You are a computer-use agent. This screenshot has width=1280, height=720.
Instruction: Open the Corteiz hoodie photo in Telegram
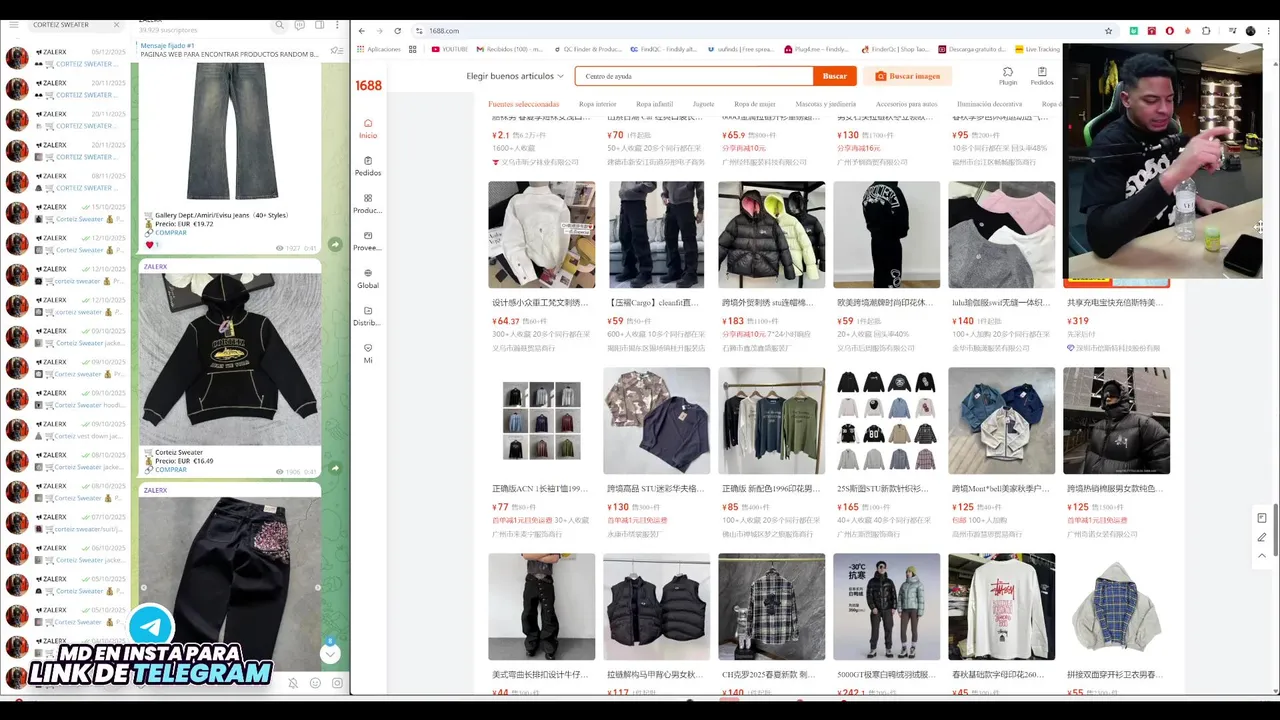[230, 359]
